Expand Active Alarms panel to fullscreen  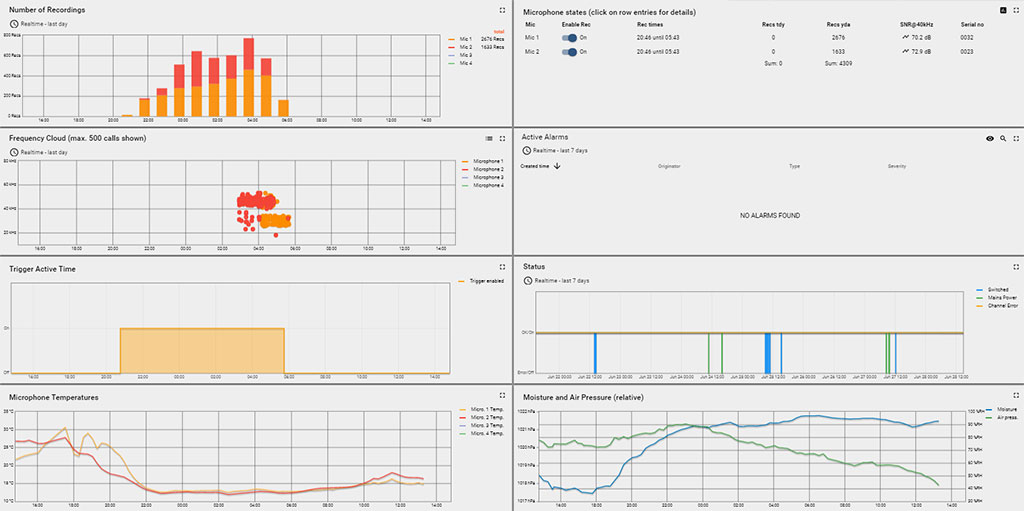pyautogui.click(x=1016, y=138)
